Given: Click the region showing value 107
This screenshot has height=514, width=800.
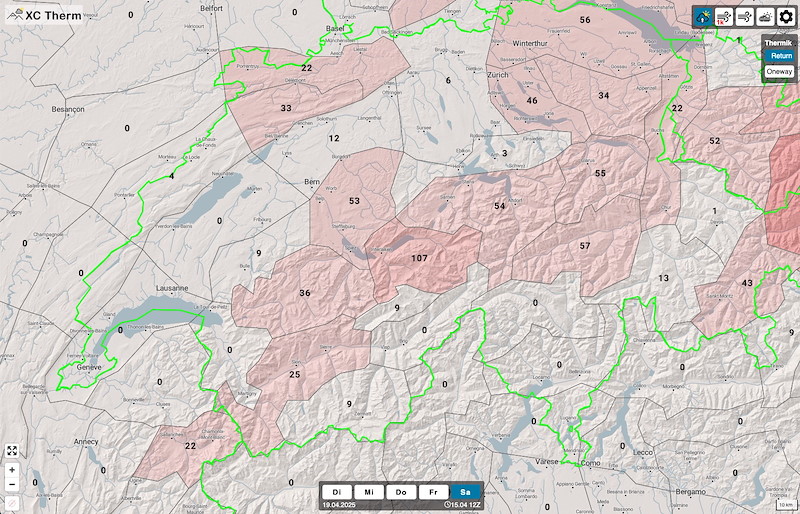Looking at the screenshot, I should (x=419, y=258).
